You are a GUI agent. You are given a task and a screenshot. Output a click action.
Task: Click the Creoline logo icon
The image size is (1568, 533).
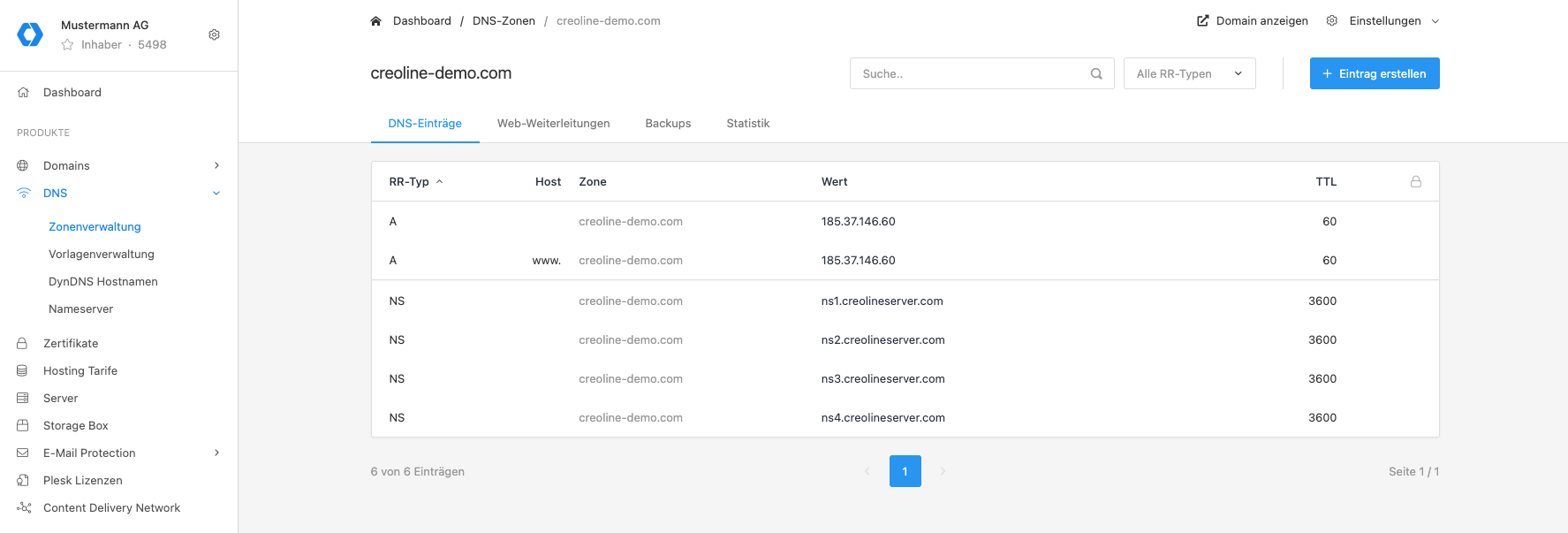click(x=30, y=34)
